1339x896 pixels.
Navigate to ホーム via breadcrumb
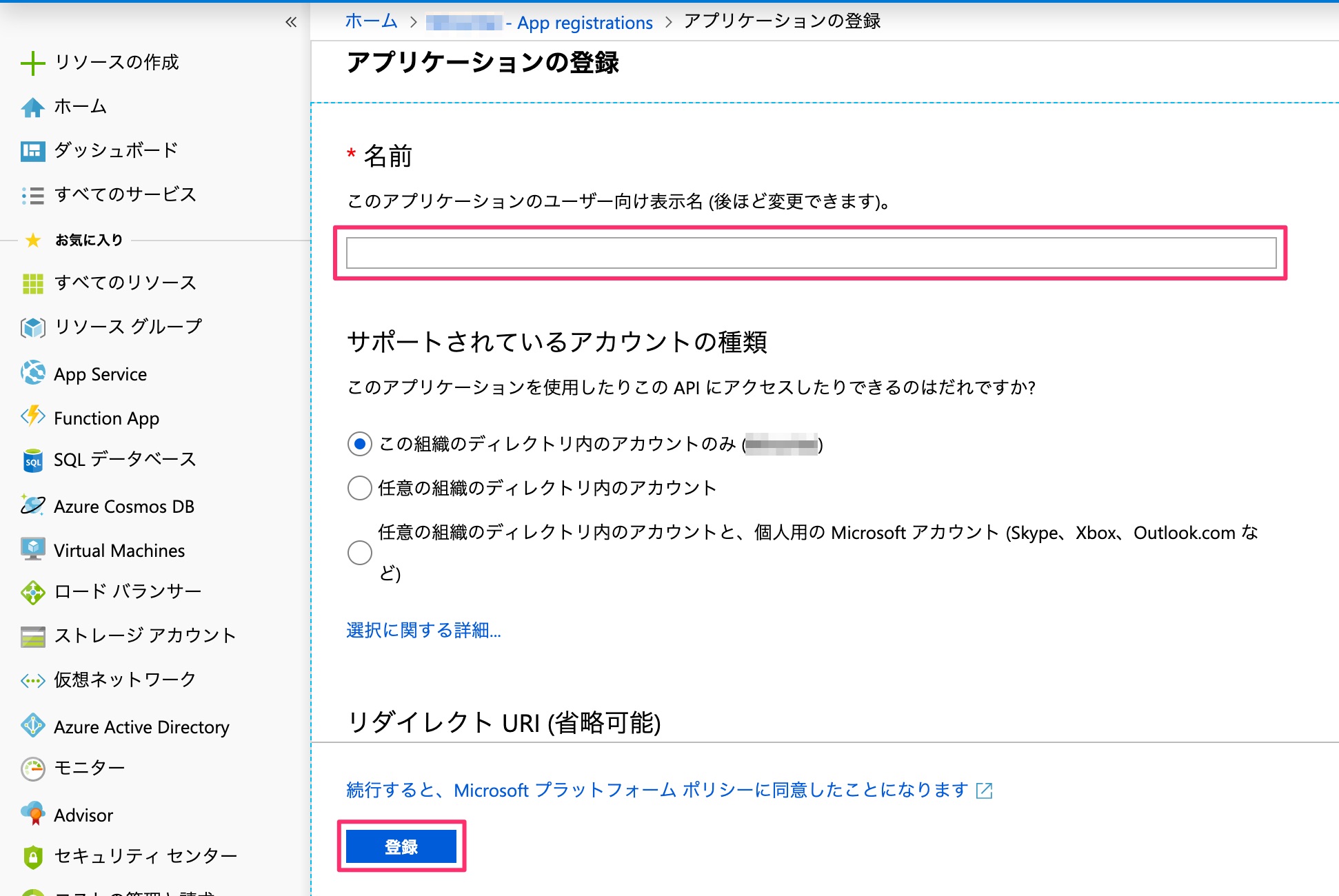point(370,21)
